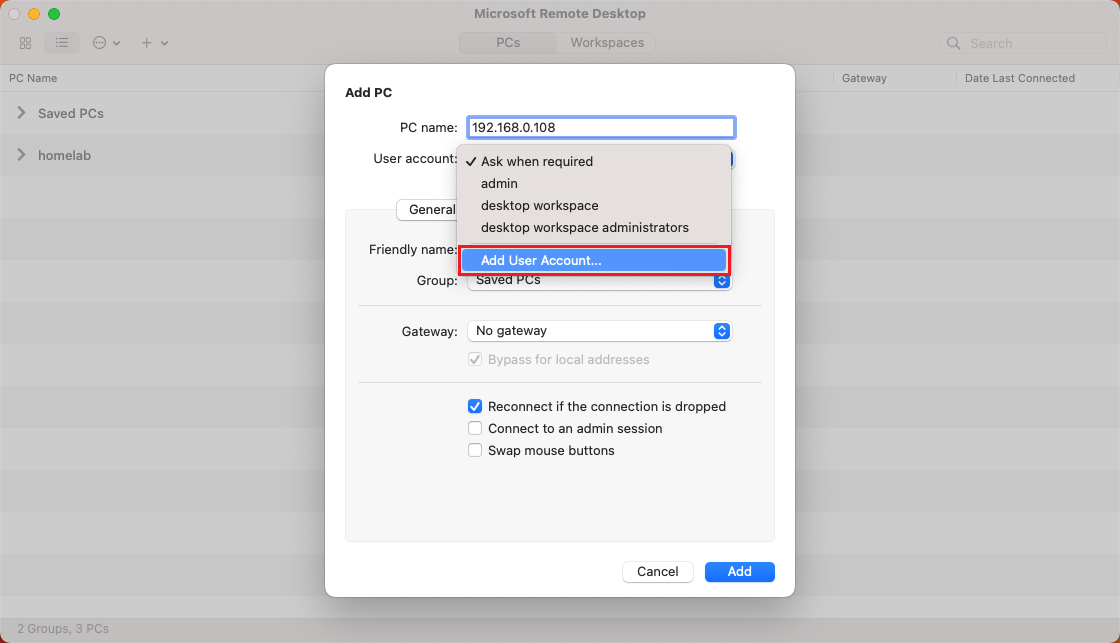1120x643 pixels.
Task: Sort by Date Last Connected column
Action: point(1020,79)
